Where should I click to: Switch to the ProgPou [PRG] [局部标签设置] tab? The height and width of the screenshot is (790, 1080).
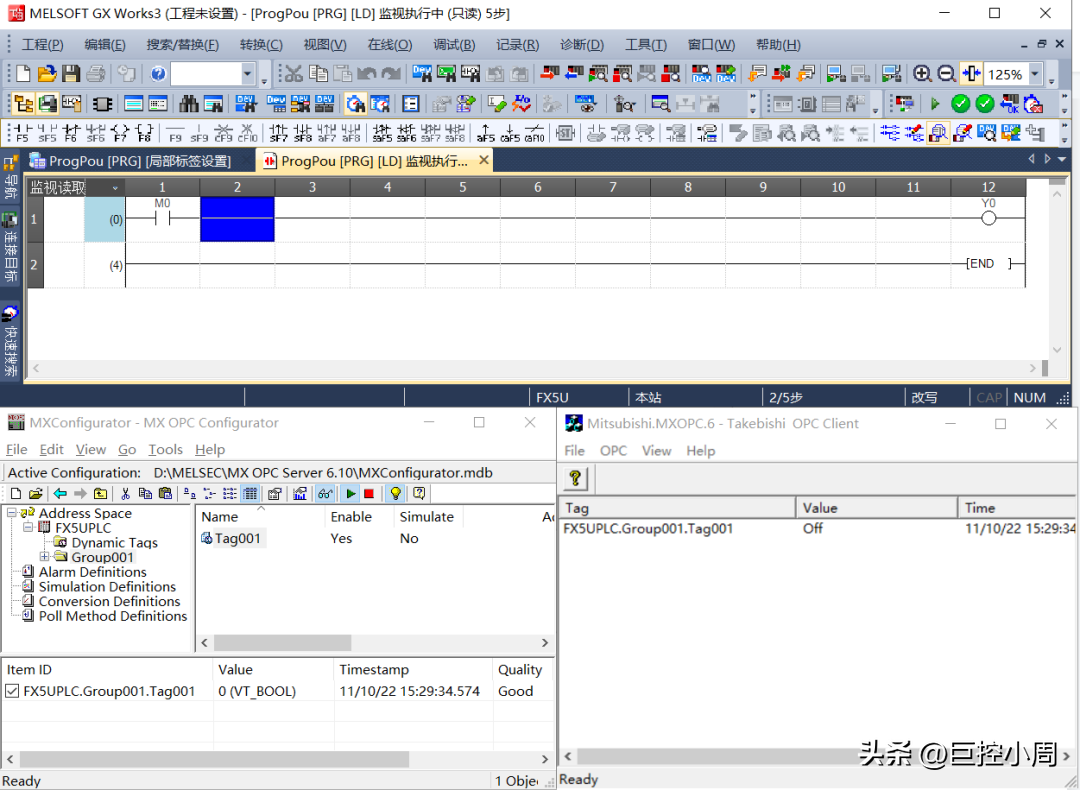139,161
